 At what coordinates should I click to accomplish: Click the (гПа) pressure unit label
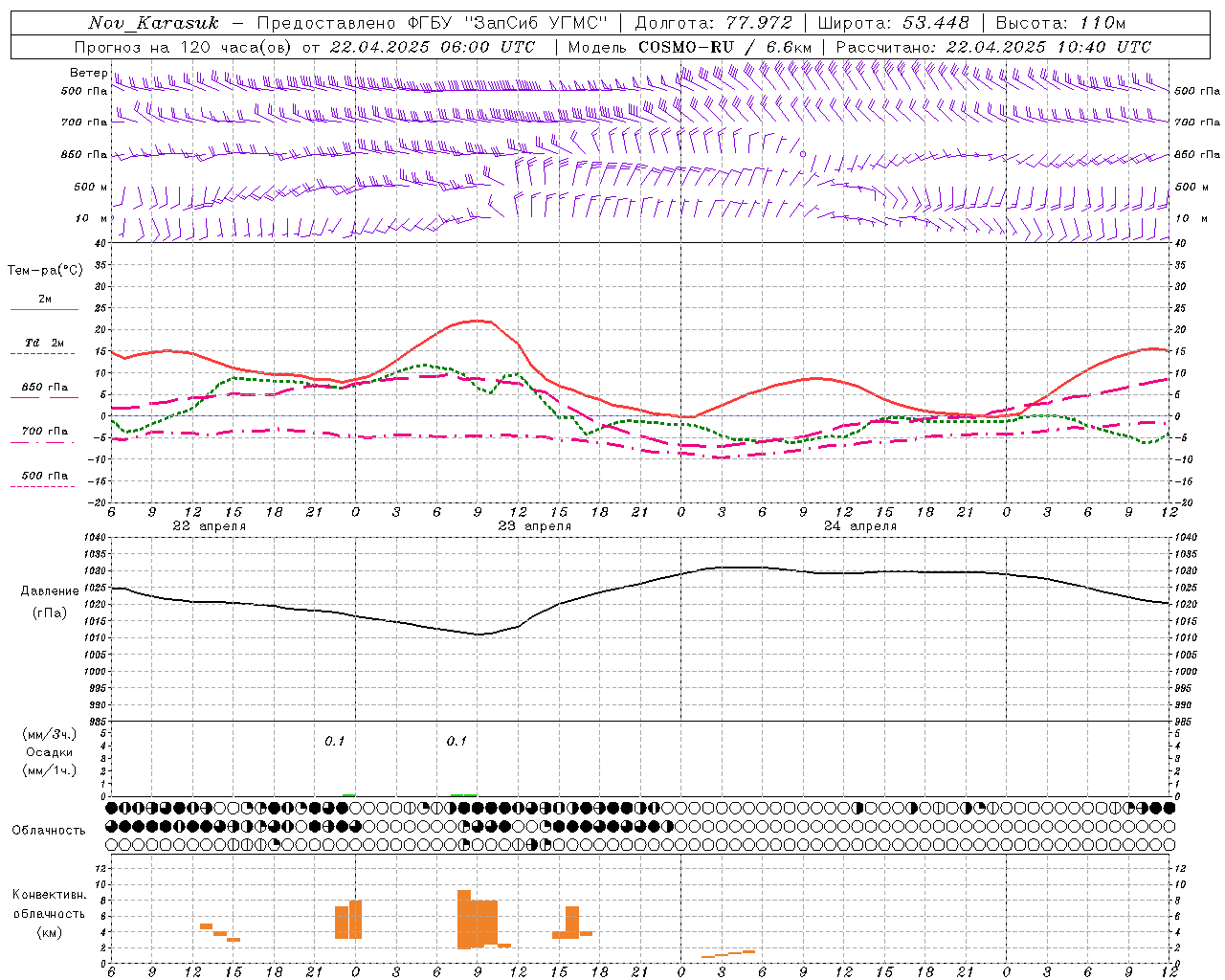point(50,613)
